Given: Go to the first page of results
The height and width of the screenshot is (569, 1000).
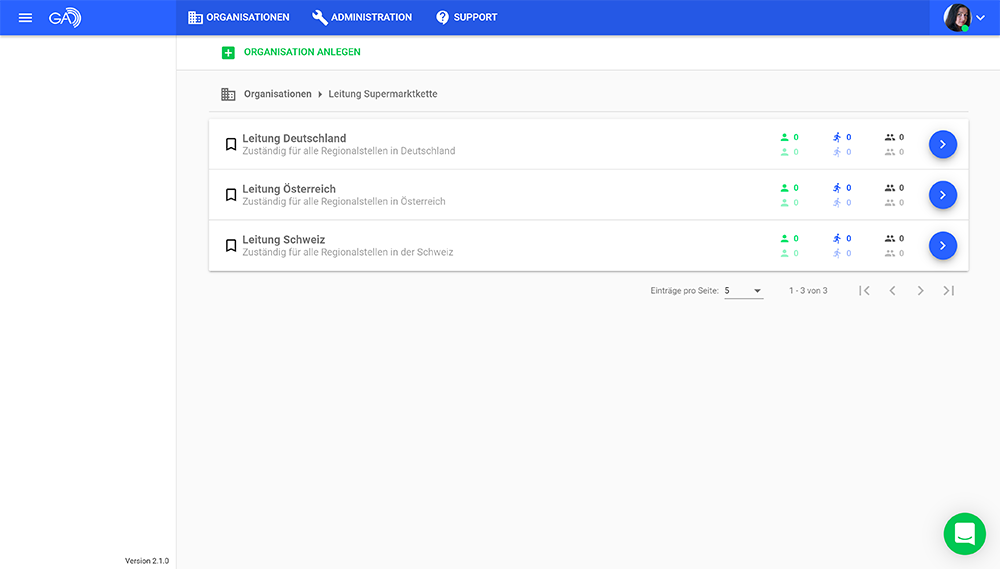Looking at the screenshot, I should coord(864,291).
